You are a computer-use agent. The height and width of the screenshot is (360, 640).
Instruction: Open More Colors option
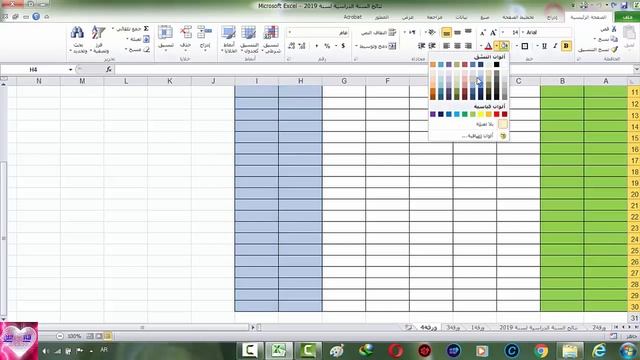(x=469, y=136)
